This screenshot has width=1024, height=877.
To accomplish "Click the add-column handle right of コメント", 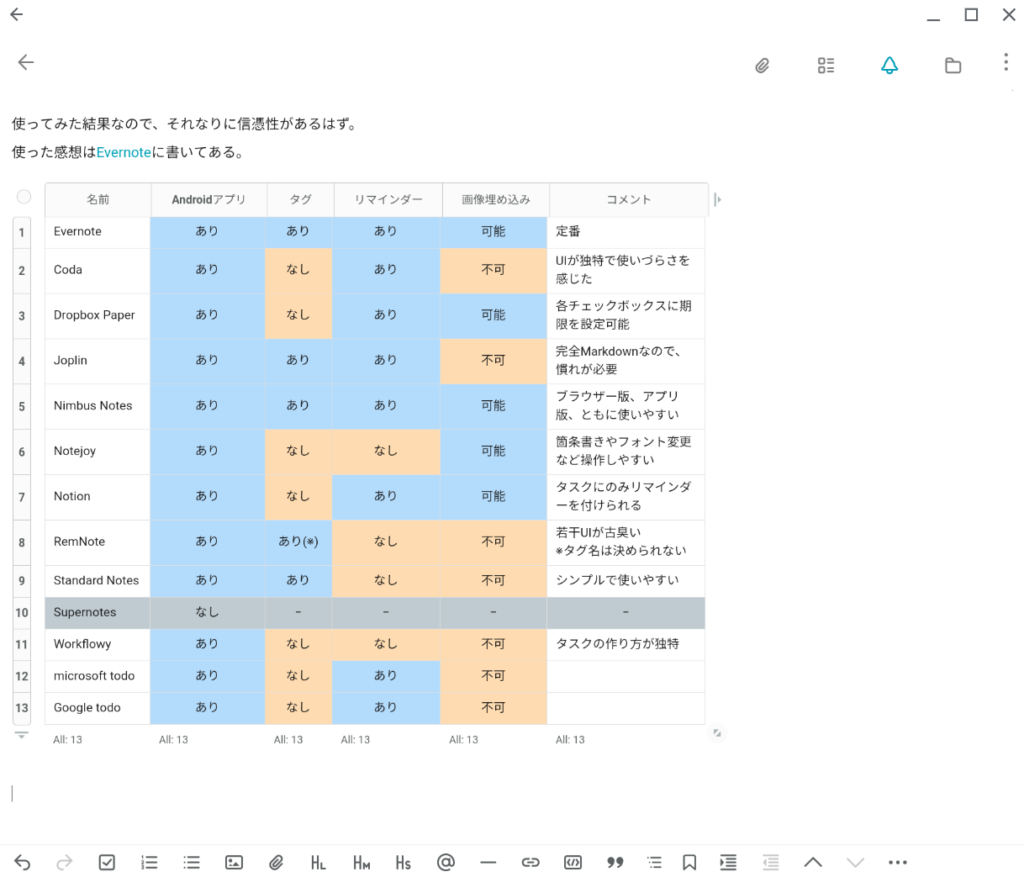I will click(x=718, y=200).
